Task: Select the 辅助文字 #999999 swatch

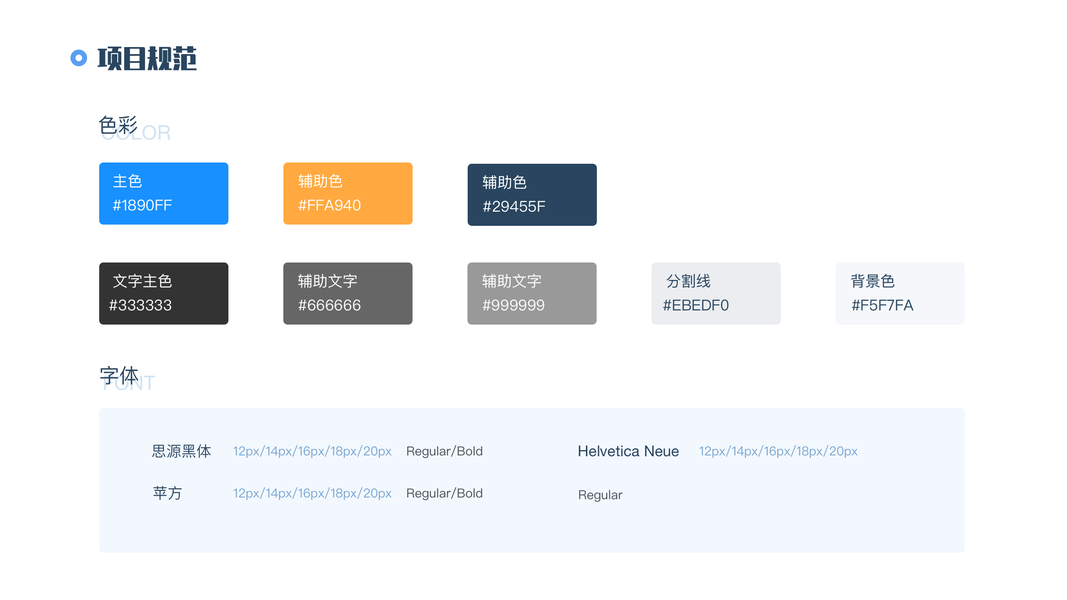Action: pyautogui.click(x=532, y=293)
